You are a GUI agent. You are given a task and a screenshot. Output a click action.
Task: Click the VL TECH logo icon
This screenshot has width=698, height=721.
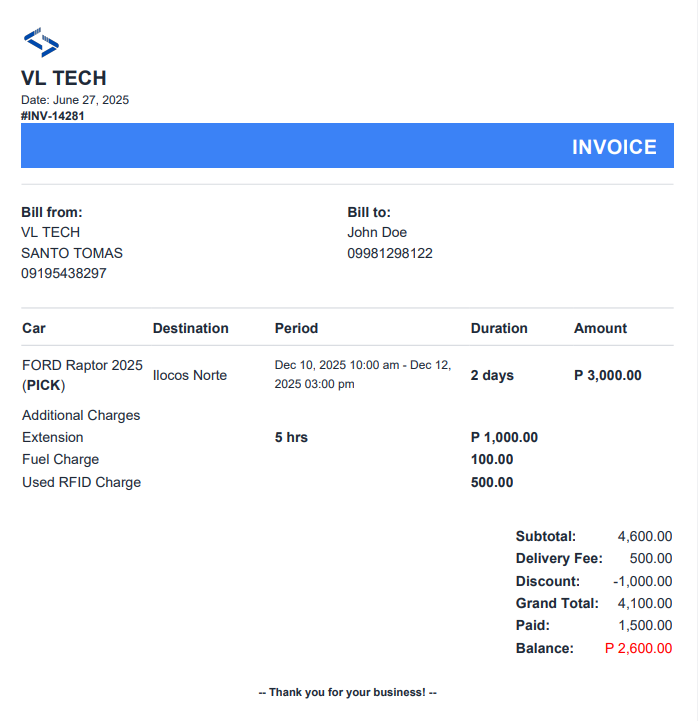click(41, 42)
